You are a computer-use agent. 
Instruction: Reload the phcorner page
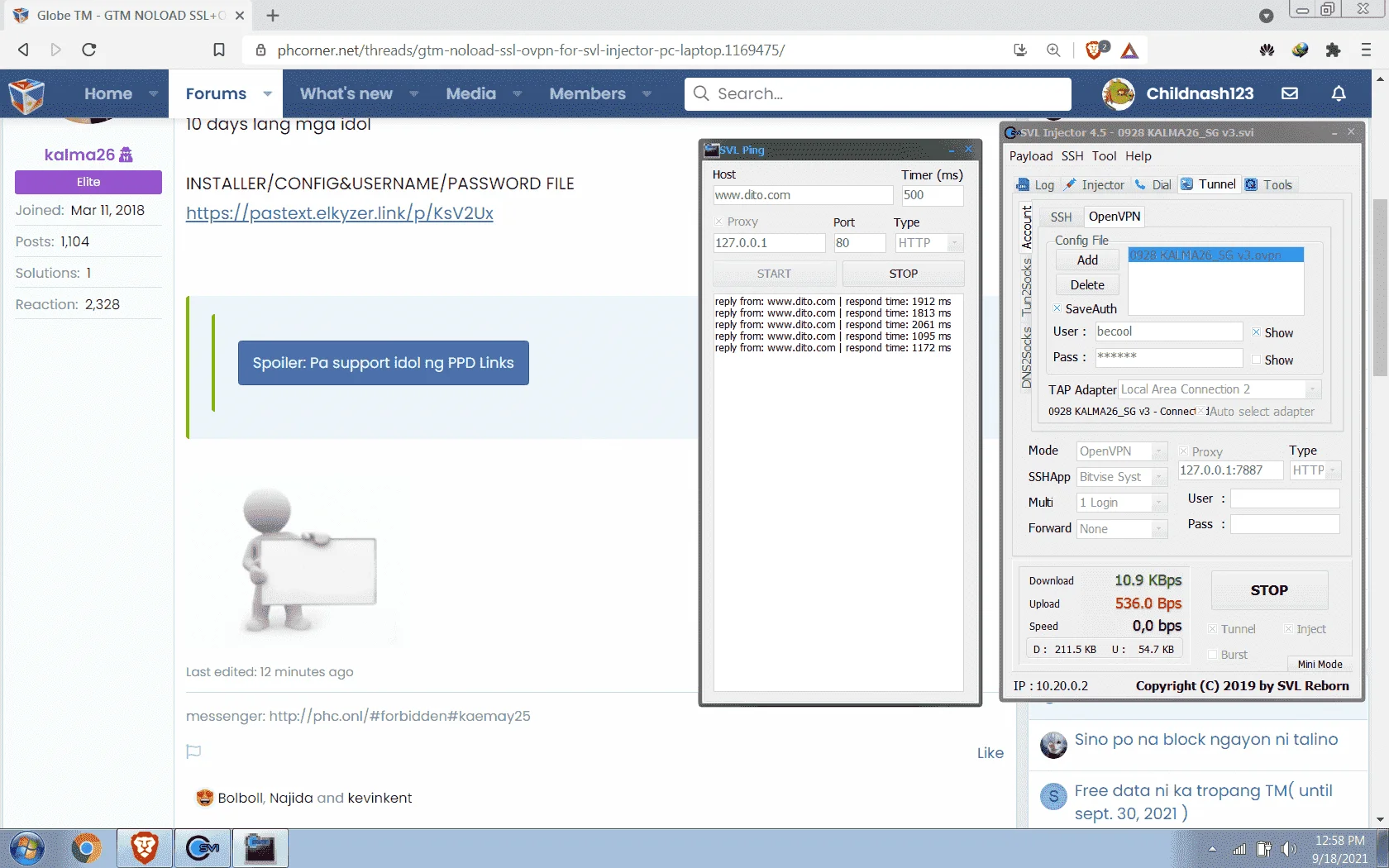[89, 50]
